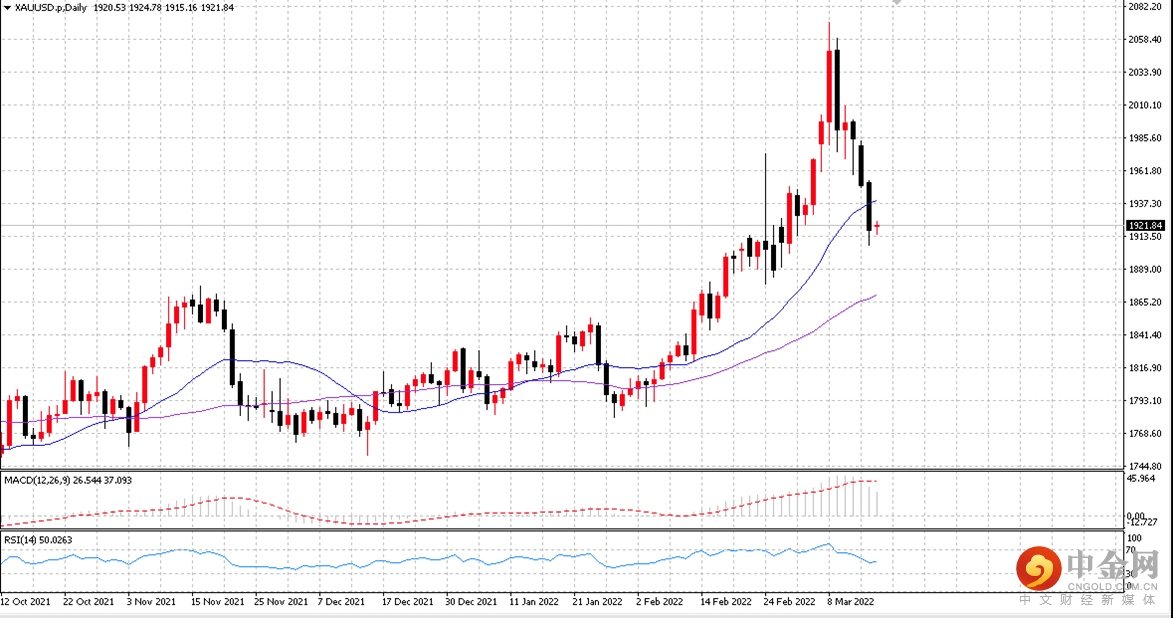Click the 45.964 MACD scale value
The image size is (1173, 618).
[1142, 478]
